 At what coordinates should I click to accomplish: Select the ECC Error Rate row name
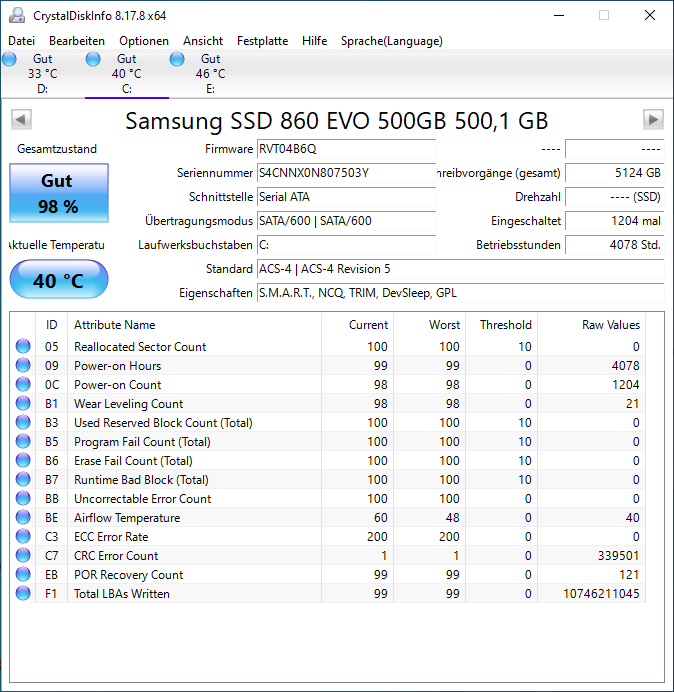tap(111, 537)
